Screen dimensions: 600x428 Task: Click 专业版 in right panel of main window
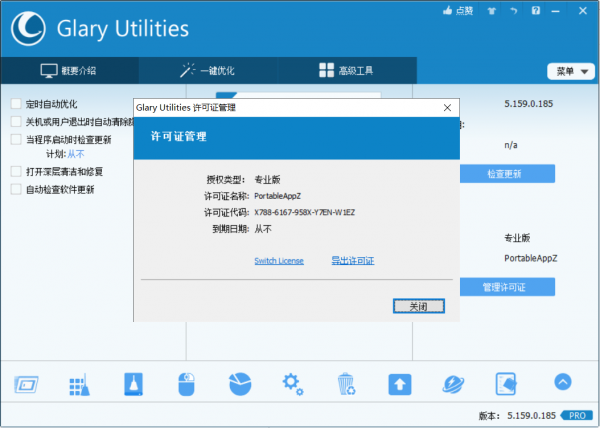pos(517,238)
